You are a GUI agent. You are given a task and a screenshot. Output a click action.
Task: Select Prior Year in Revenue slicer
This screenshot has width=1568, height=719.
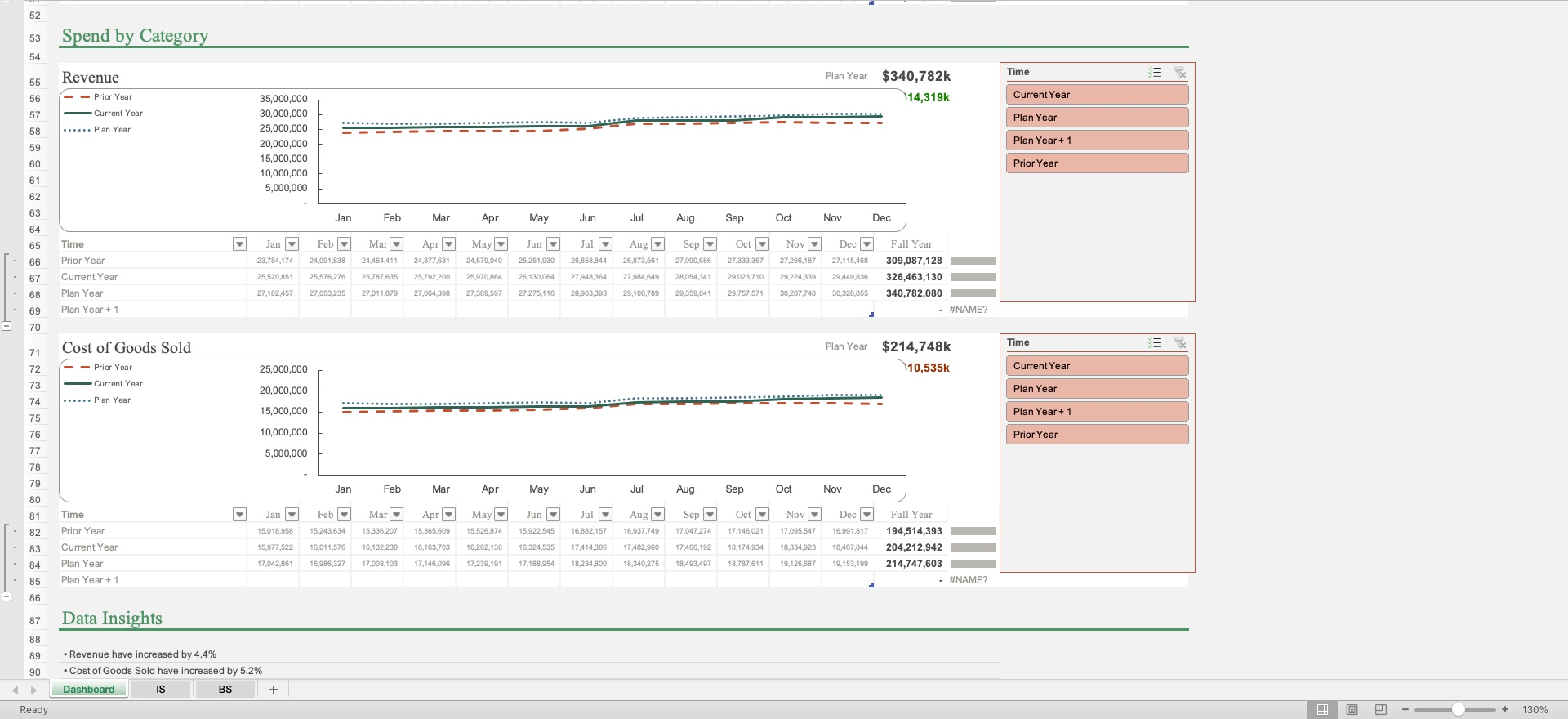click(x=1097, y=163)
